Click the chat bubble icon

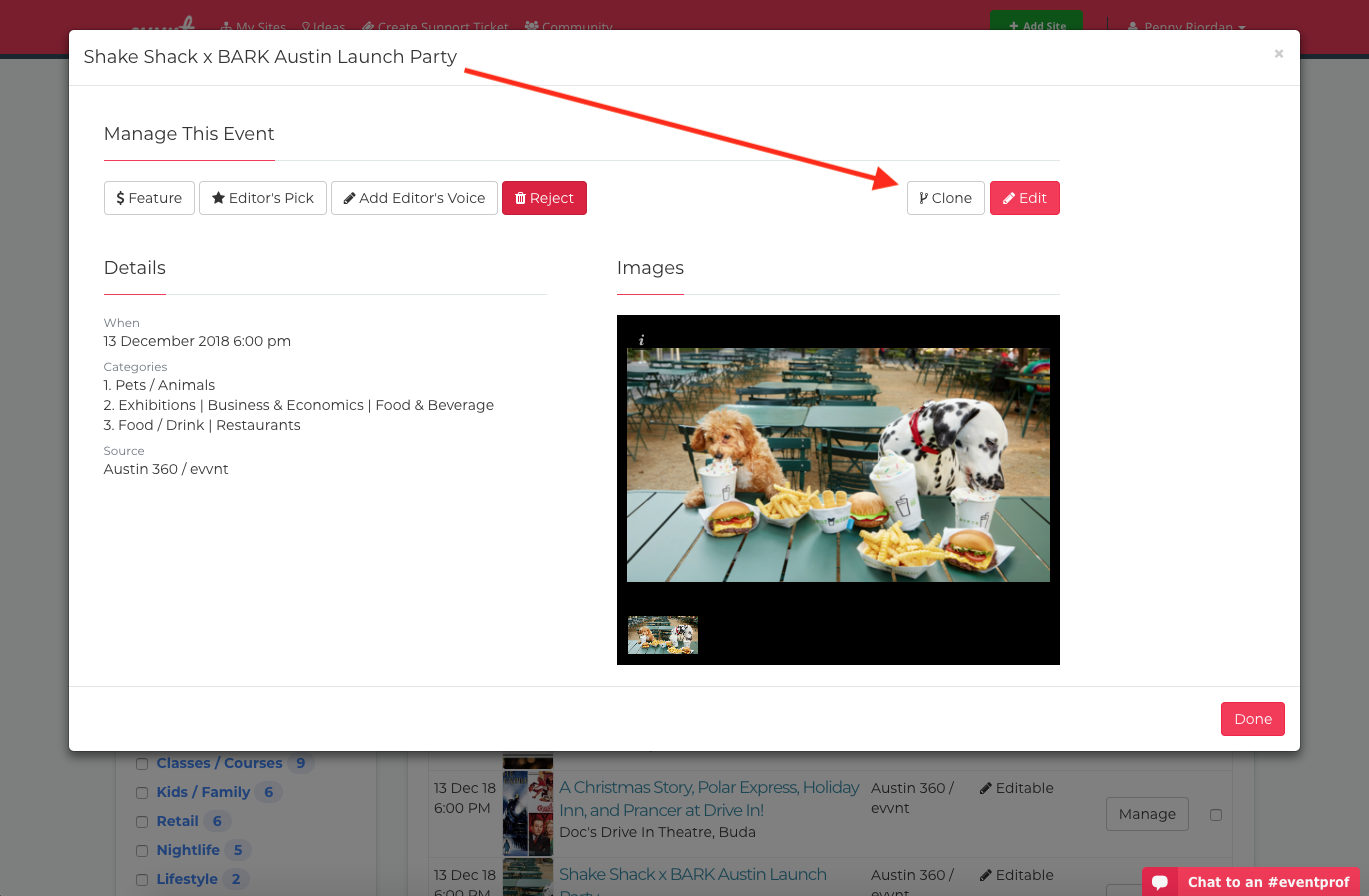coord(1160,883)
